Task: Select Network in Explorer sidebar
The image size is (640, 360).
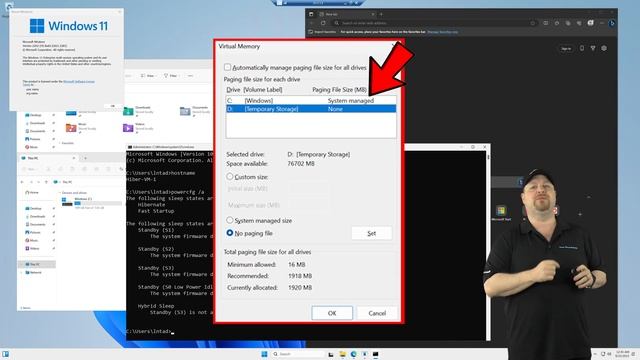Action: 33,272
